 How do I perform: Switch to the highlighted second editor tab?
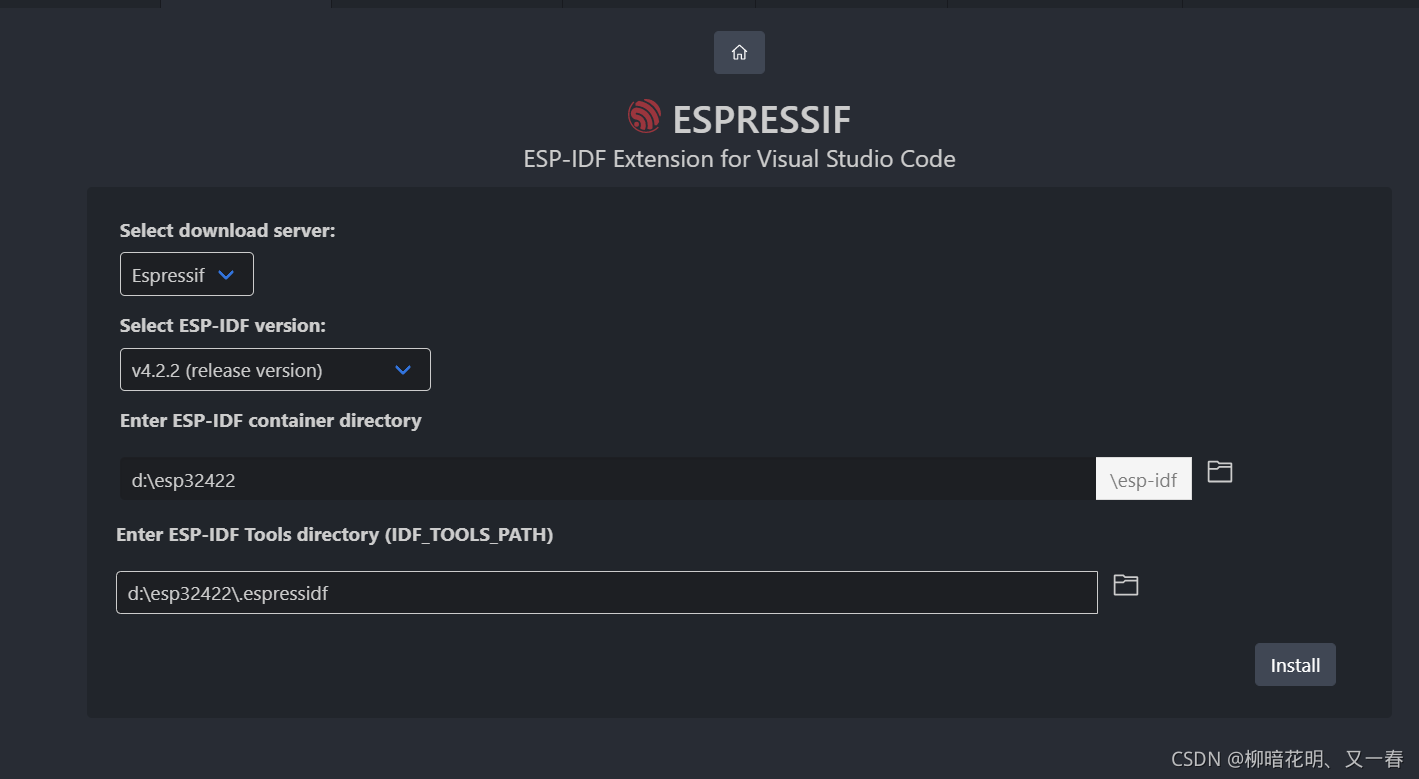[245, 4]
